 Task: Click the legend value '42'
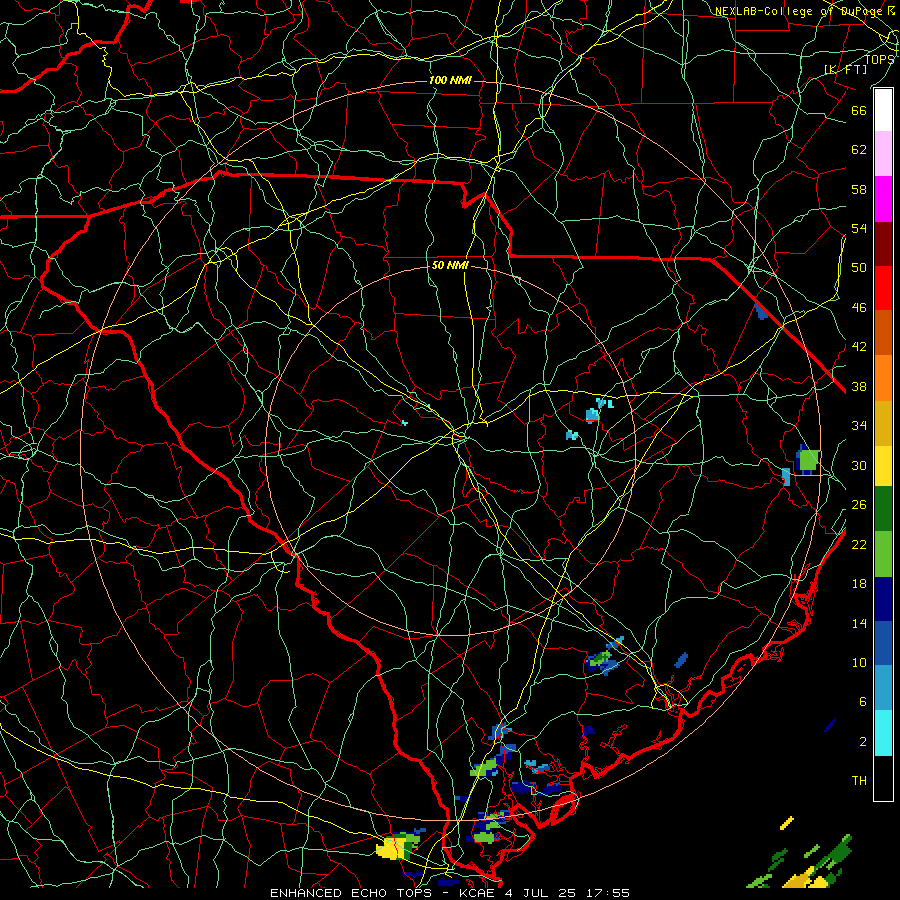(859, 347)
